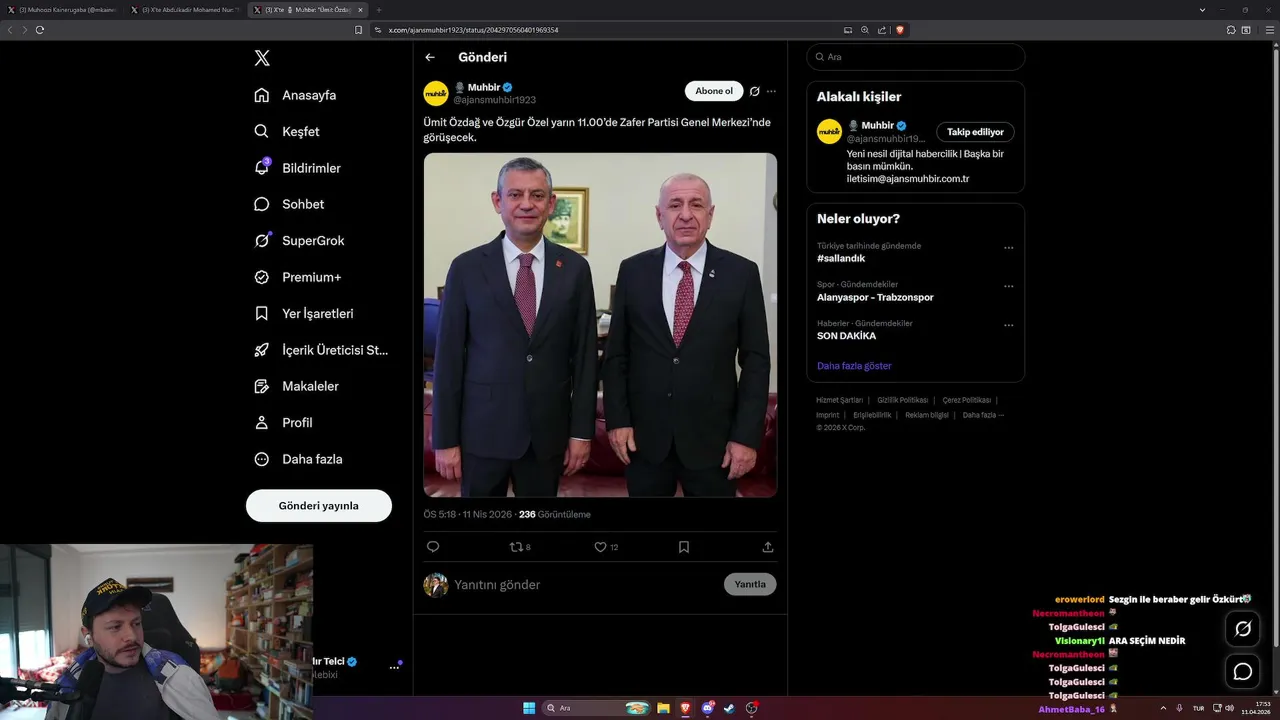This screenshot has width=1280, height=720.
Task: Click Gönderi yayınla button
Action: (x=319, y=506)
